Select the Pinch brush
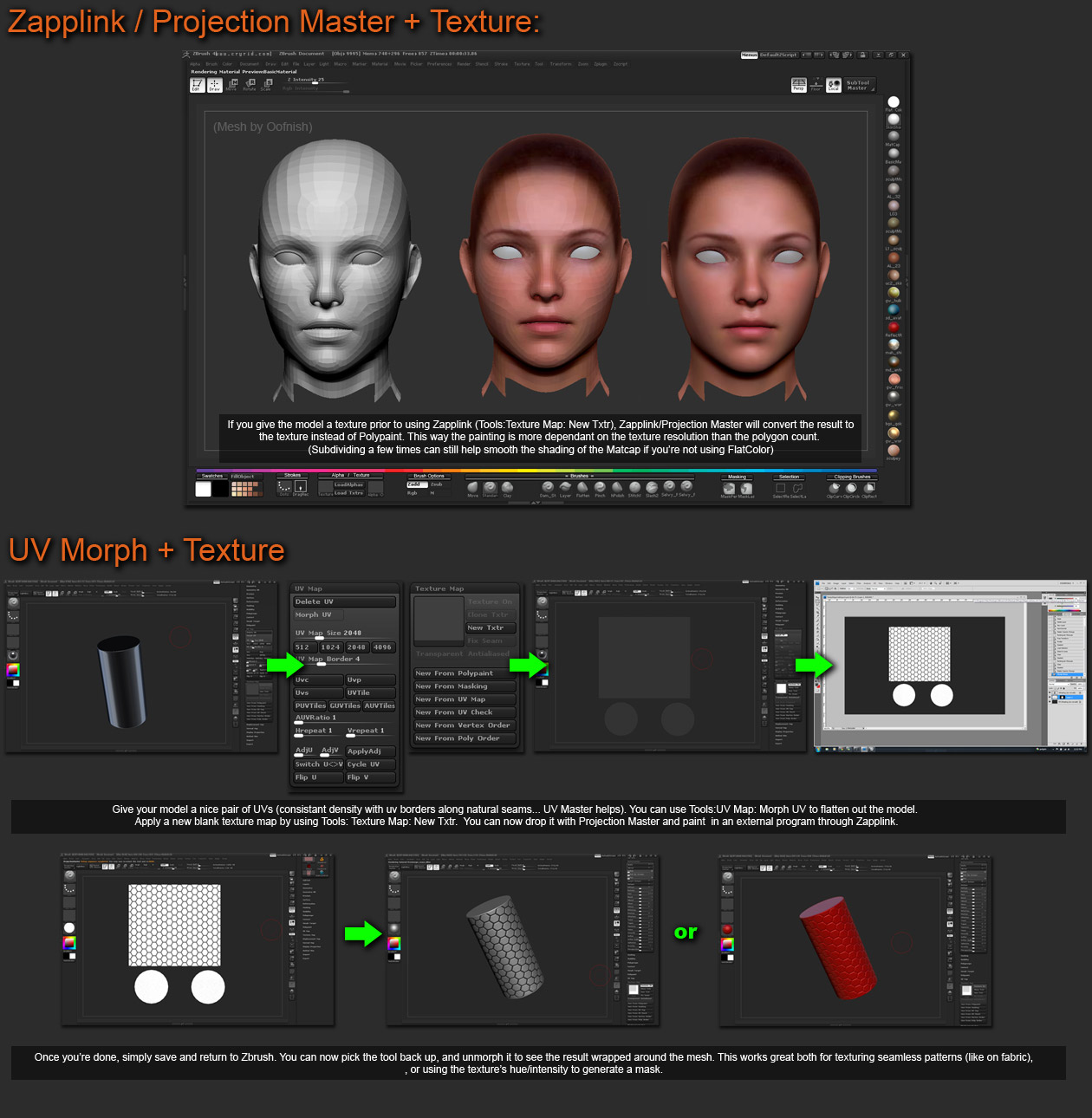The image size is (1092, 1118). (600, 489)
